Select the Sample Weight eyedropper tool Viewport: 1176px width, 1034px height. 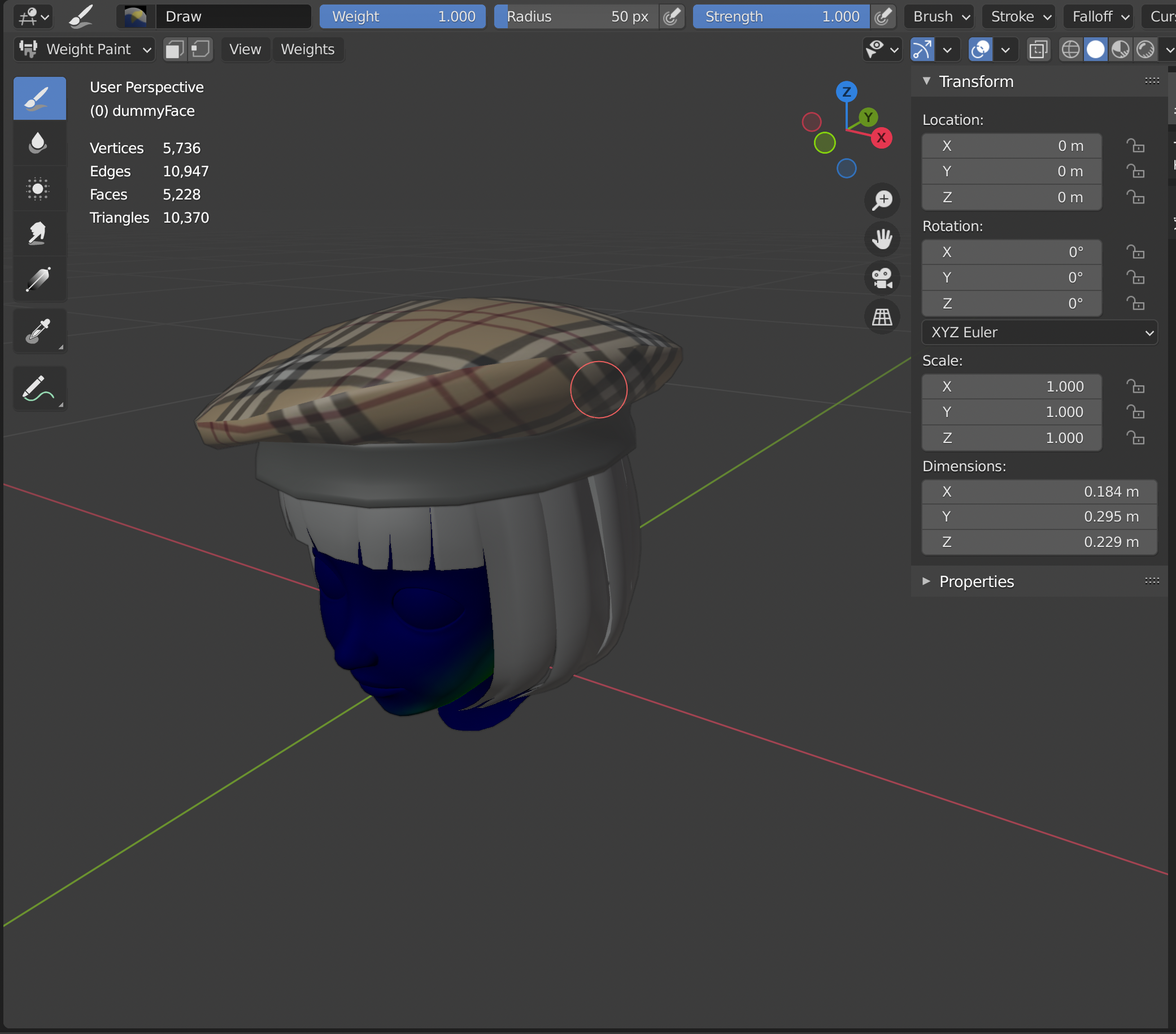39,331
